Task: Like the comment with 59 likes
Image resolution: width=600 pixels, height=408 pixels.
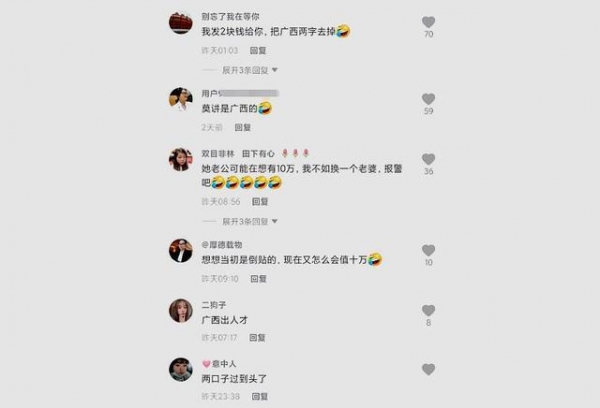Action: [428, 99]
